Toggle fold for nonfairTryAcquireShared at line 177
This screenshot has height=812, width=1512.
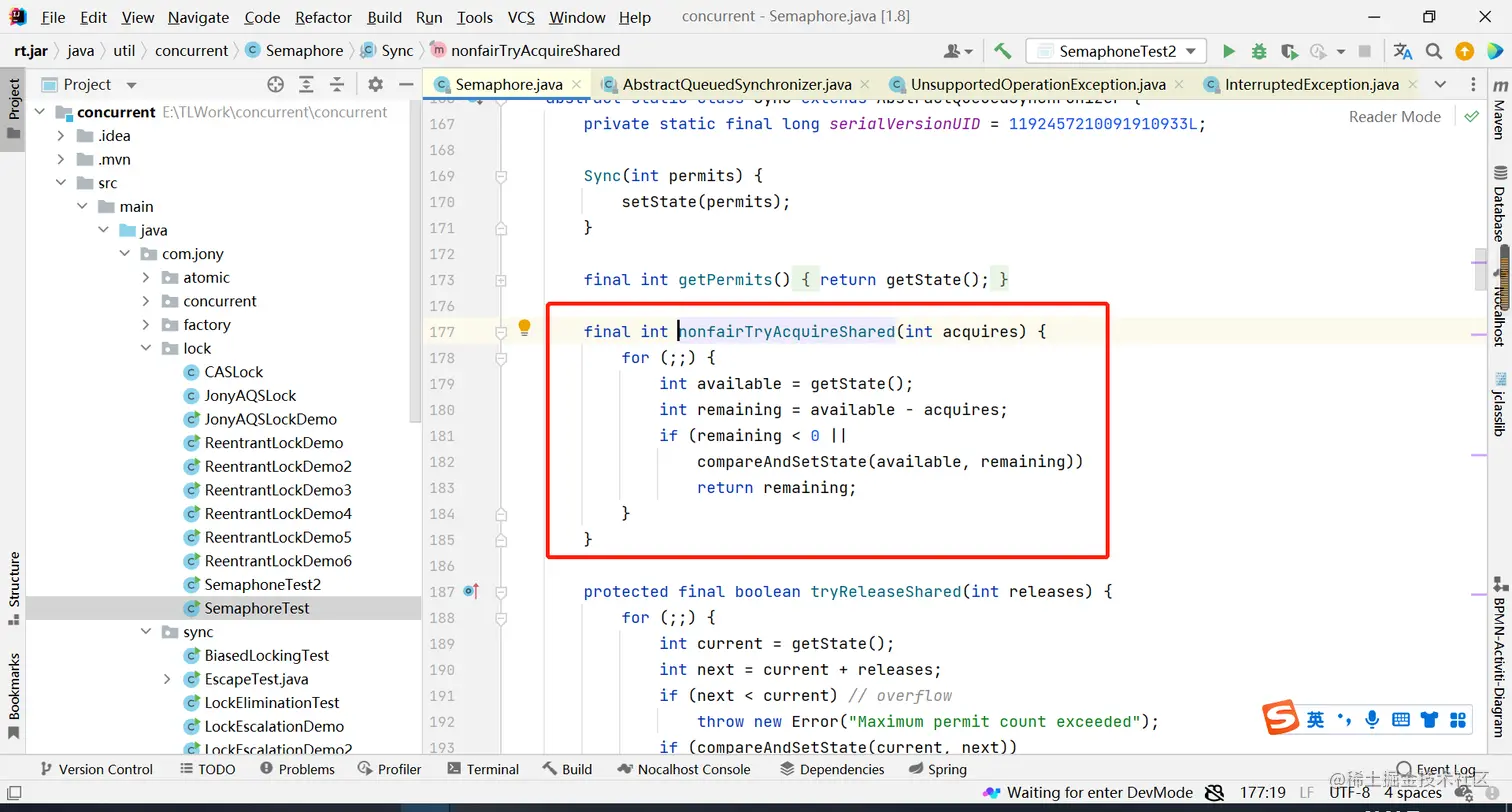501,332
